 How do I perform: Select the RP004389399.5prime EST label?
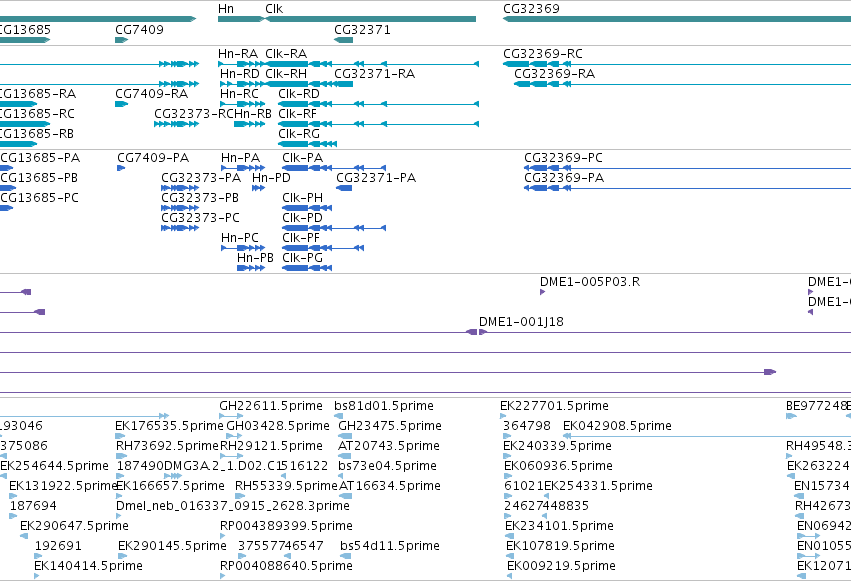tap(286, 527)
